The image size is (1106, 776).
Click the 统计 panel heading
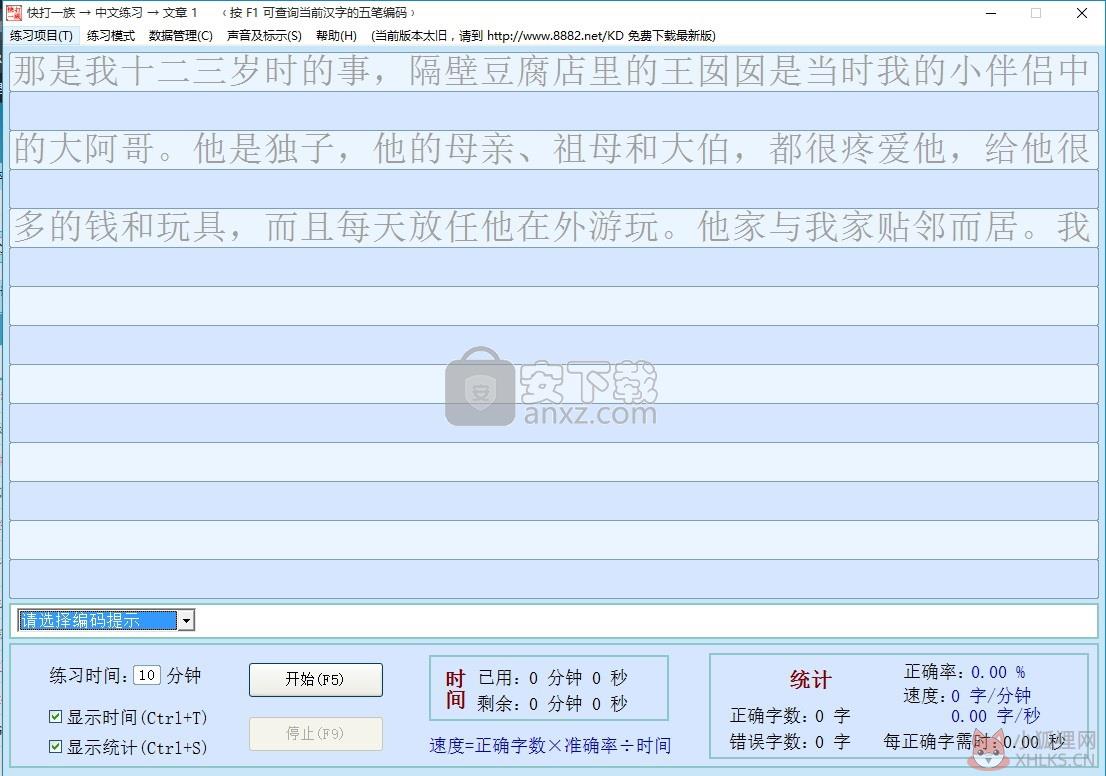tap(810, 680)
